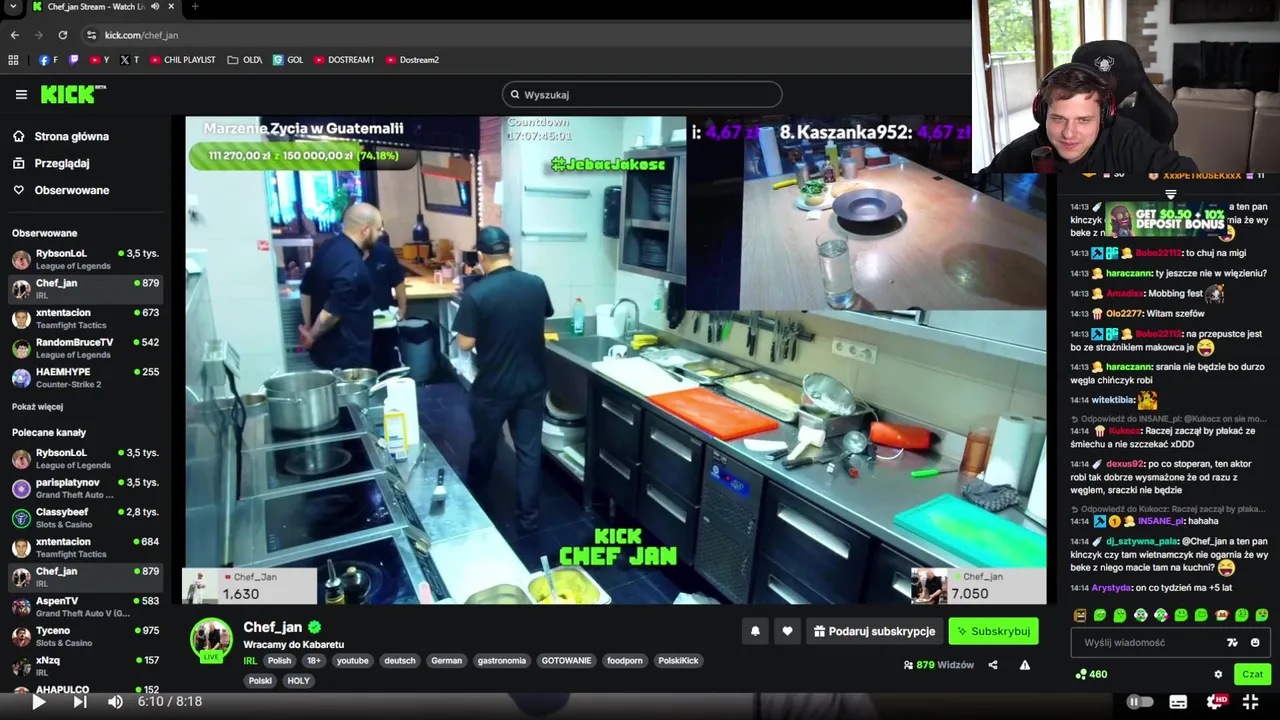1280x720 pixels.
Task: Open the YouTube bookmark labeled Y
Action: [100, 60]
